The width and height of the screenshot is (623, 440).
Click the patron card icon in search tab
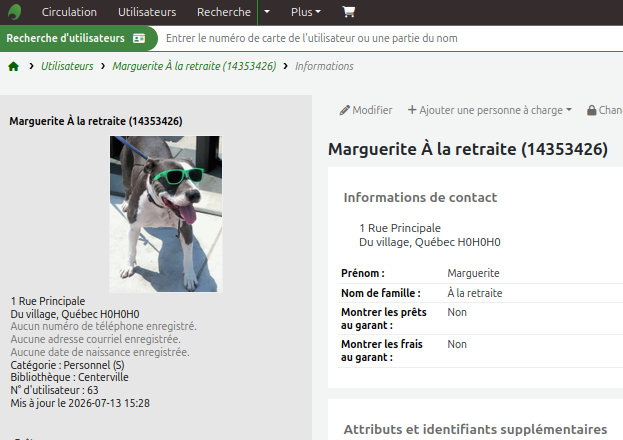pyautogui.click(x=139, y=38)
